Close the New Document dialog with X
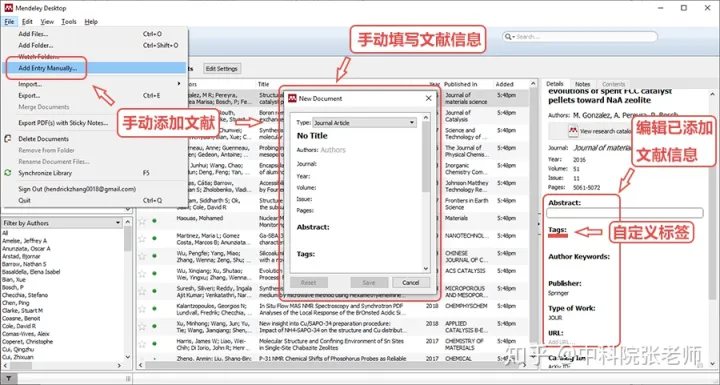Image resolution: width=720 pixels, height=385 pixels. [428, 98]
